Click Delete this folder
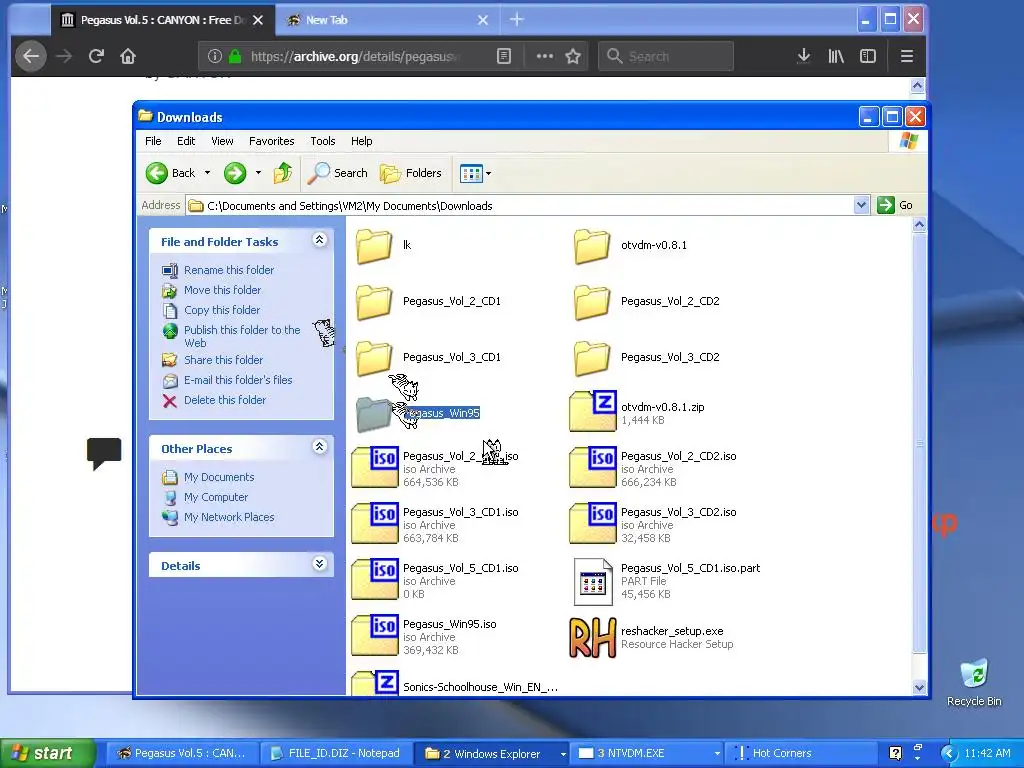 tap(225, 400)
